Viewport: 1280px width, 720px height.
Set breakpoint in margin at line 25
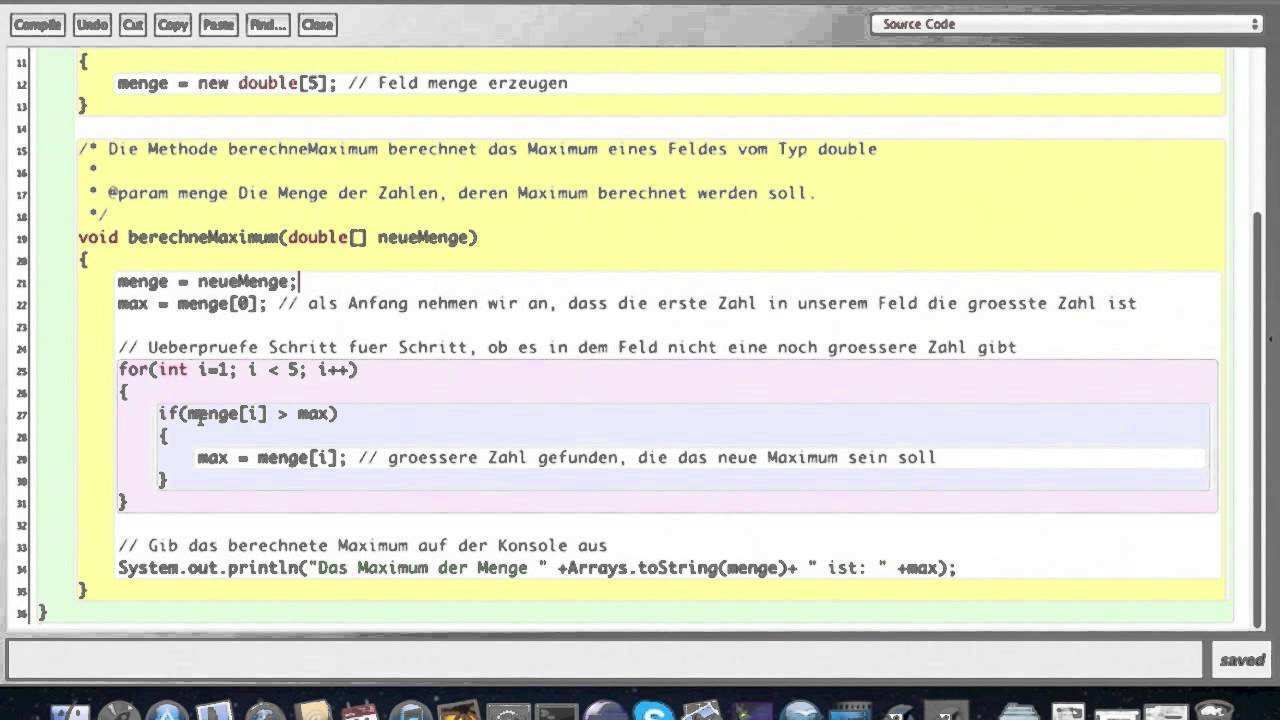coord(22,371)
